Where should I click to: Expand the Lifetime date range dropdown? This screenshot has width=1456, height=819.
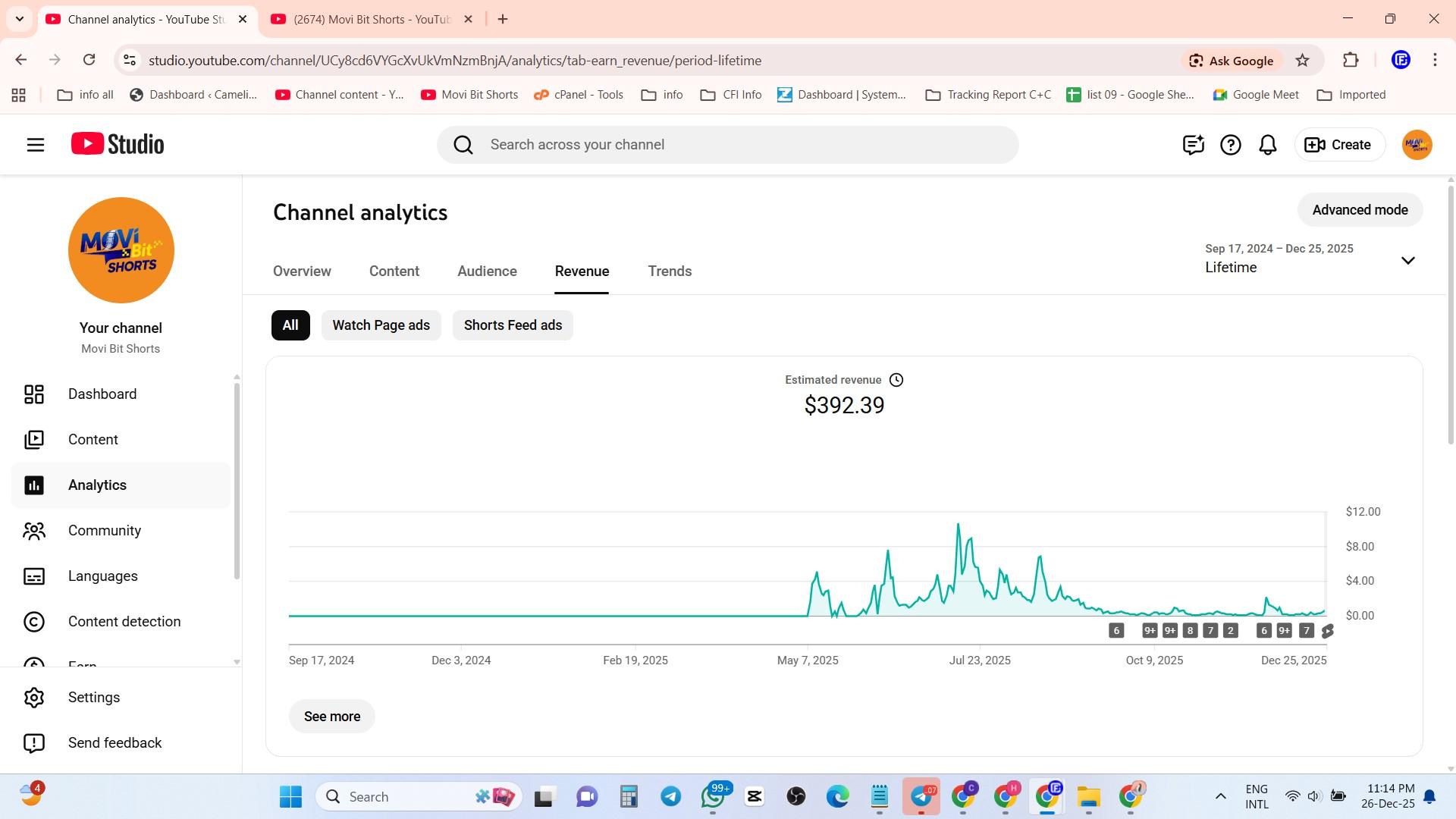tap(1407, 261)
